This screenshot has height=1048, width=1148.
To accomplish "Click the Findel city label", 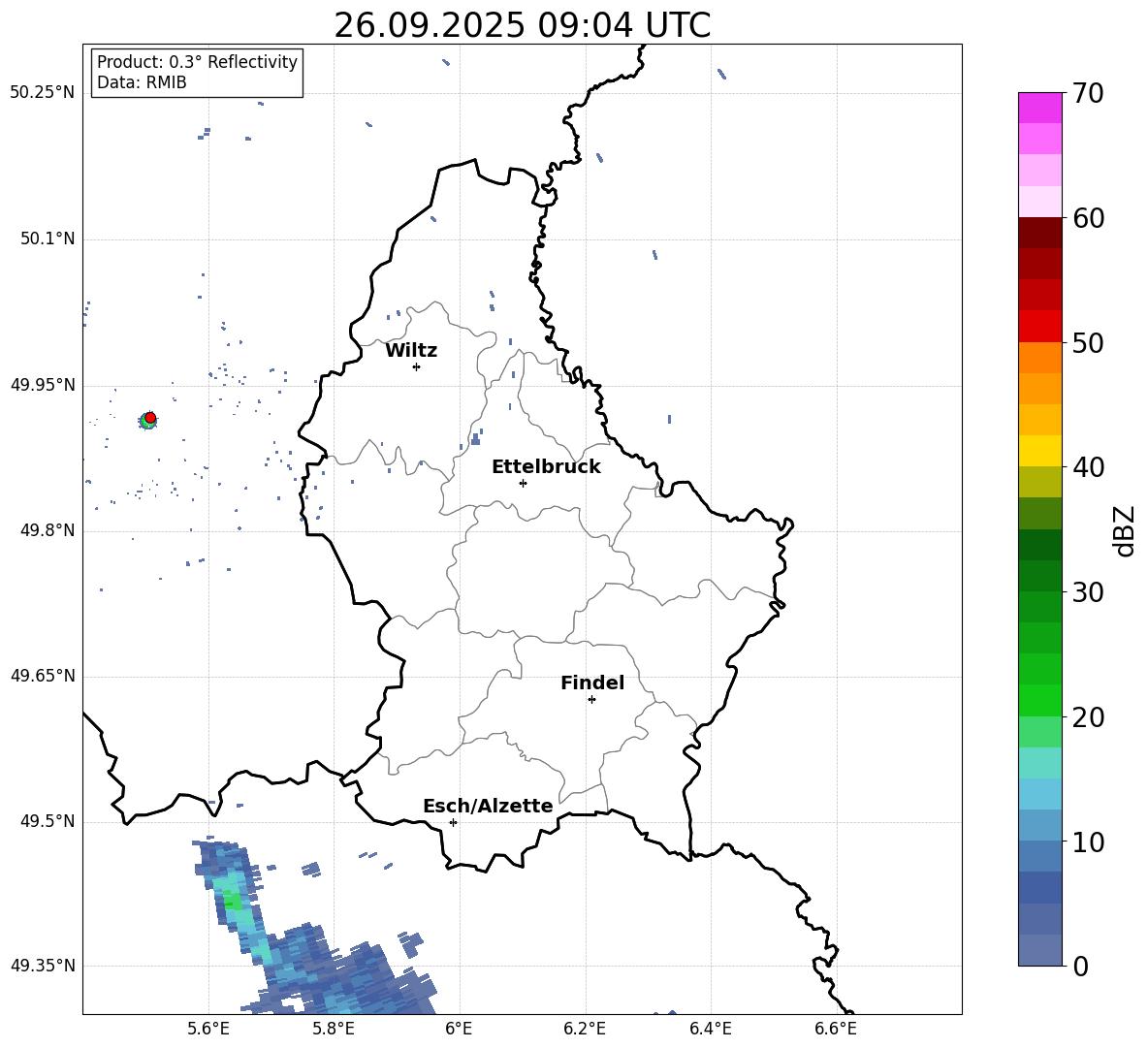I will [592, 683].
